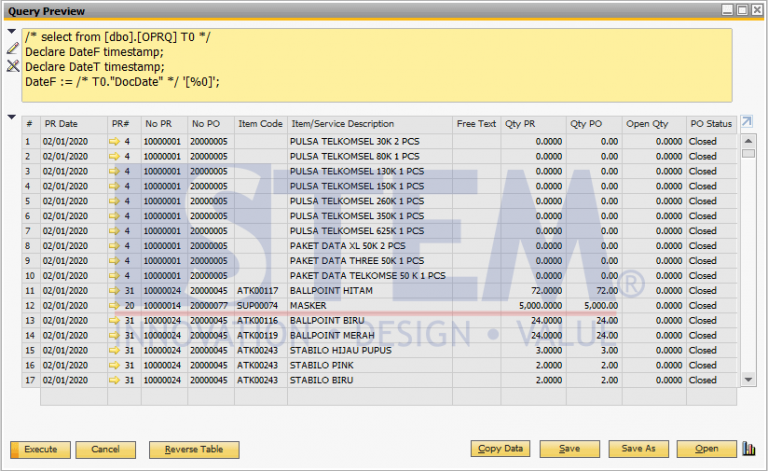
Task: Sort by the Free Text column header
Action: [x=477, y=124]
